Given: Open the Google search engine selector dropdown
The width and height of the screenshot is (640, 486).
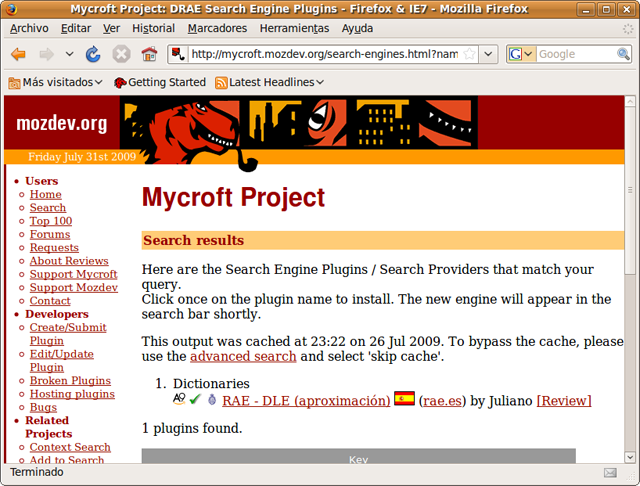Looking at the screenshot, I should [520, 54].
